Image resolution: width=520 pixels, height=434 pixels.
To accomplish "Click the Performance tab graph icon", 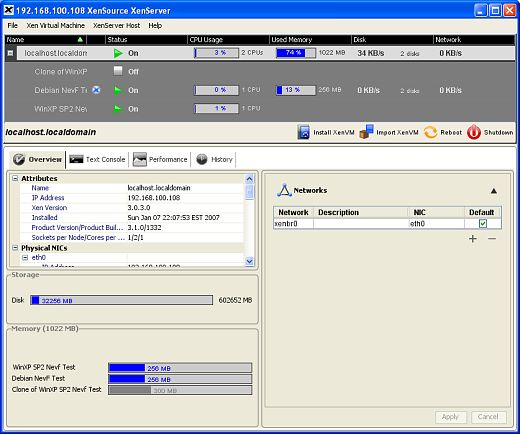I will tap(140, 159).
